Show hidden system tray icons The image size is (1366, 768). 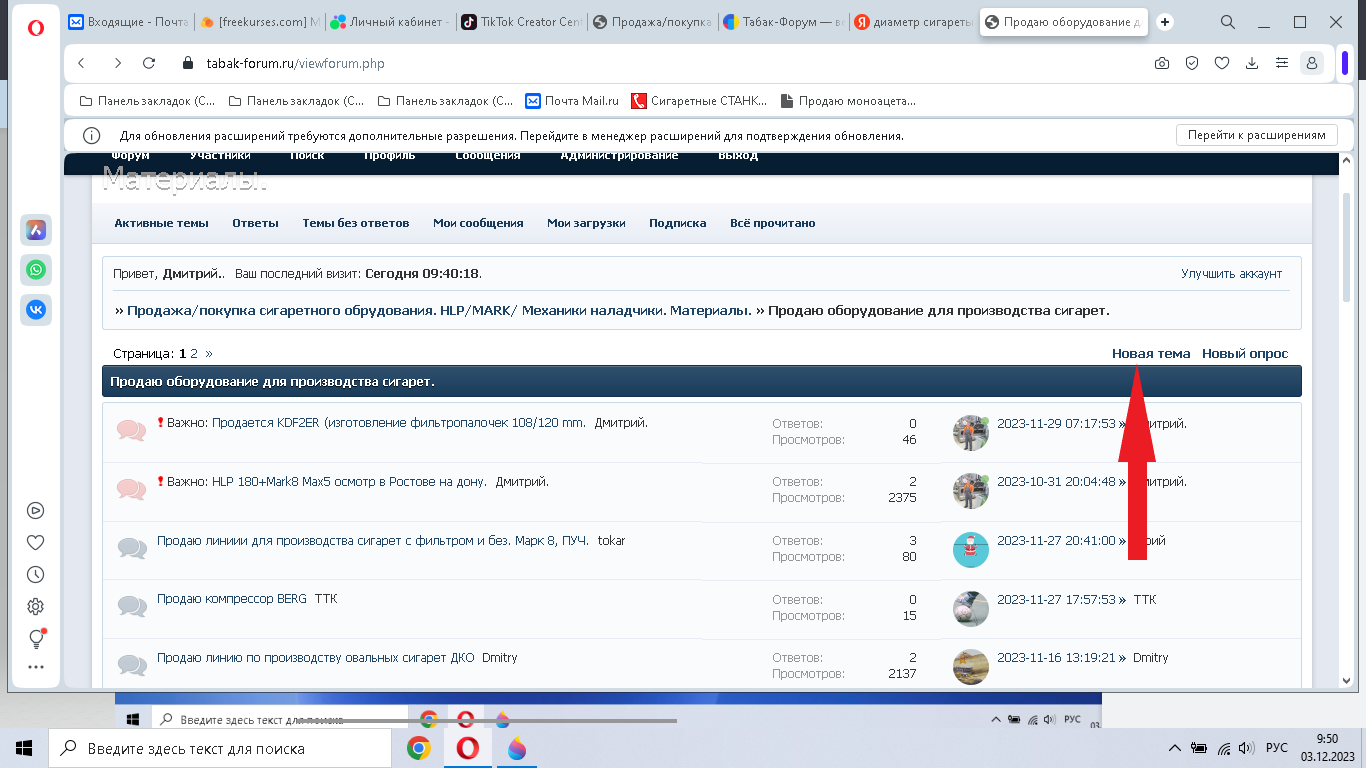click(x=1175, y=748)
